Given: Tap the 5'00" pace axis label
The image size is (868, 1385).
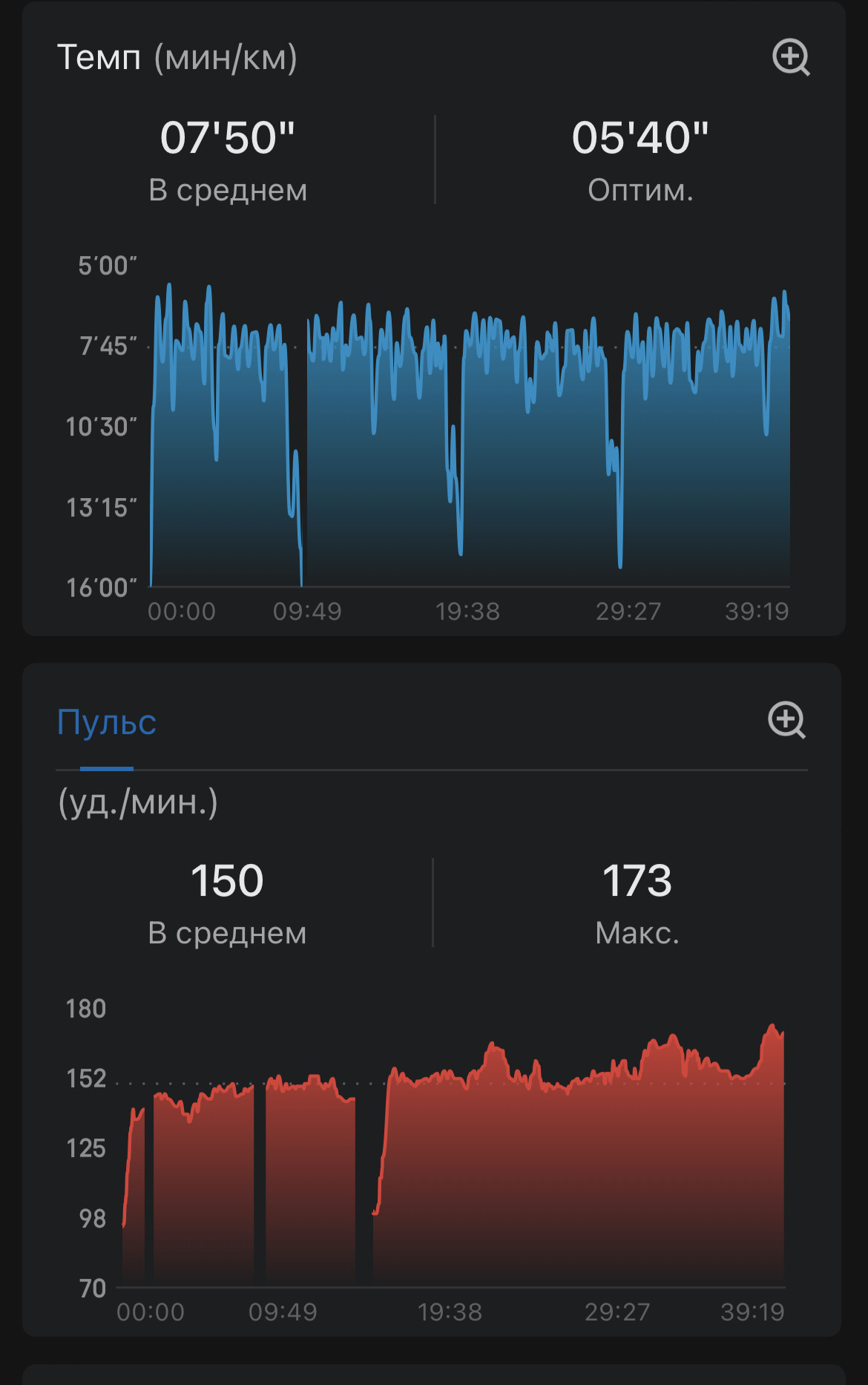Looking at the screenshot, I should 108,266.
